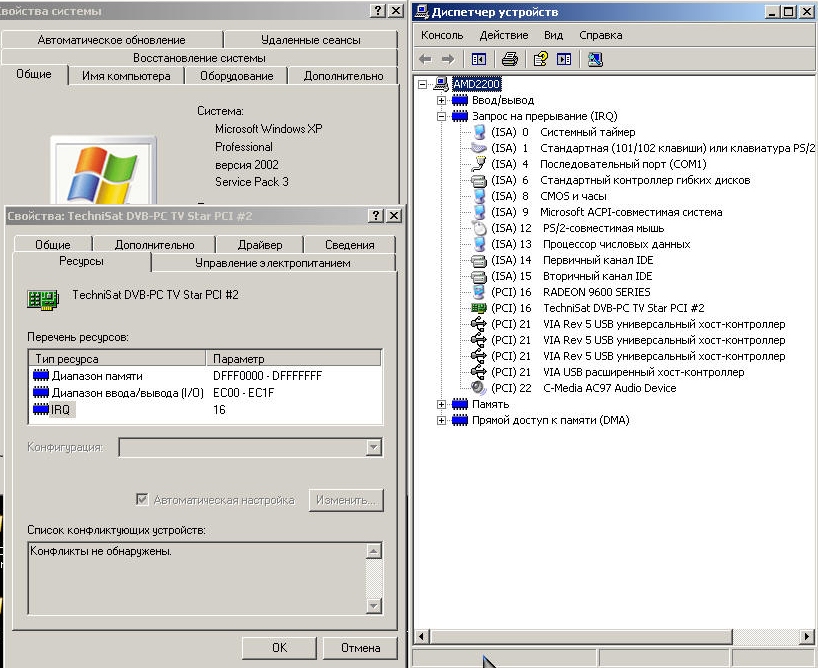Image resolution: width=818 pixels, height=668 pixels.
Task: Collapse the AMD2200 root node
Action: click(423, 84)
